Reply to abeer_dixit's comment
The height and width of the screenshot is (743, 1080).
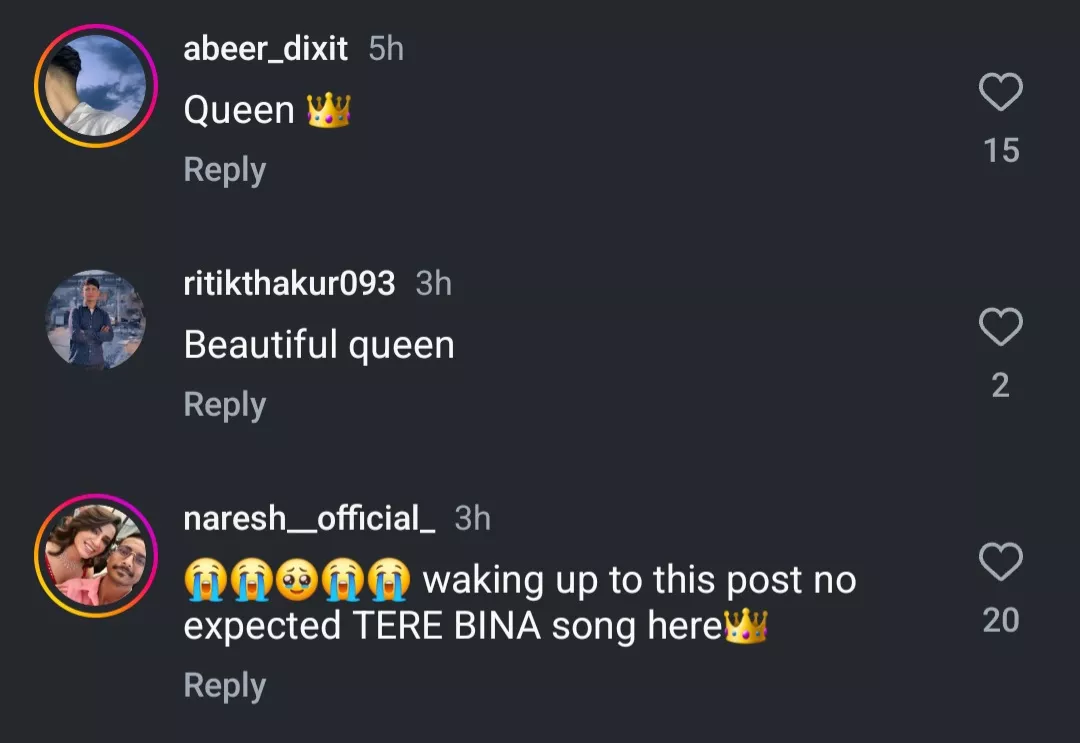click(x=224, y=170)
